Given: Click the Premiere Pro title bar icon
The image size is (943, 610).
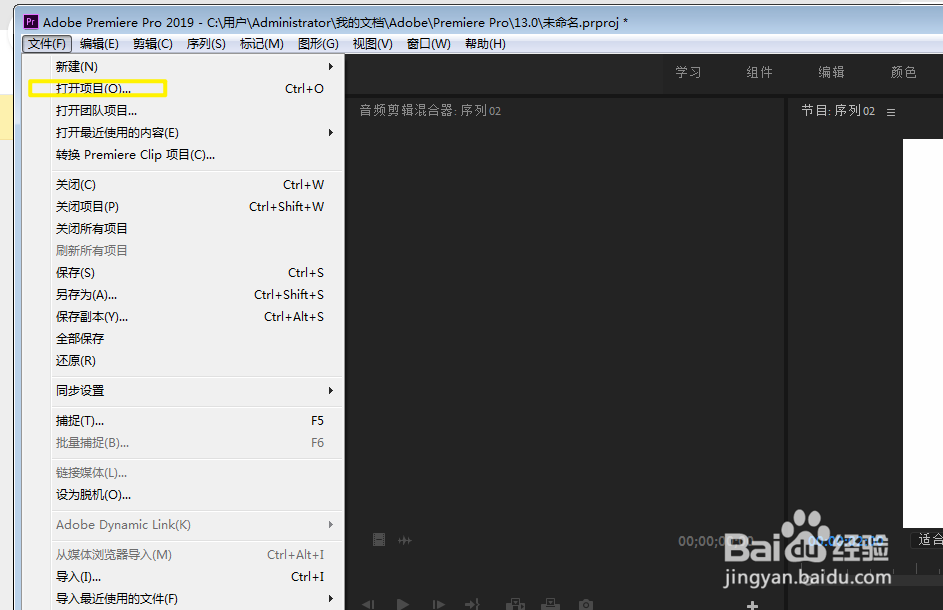Looking at the screenshot, I should click(31, 22).
